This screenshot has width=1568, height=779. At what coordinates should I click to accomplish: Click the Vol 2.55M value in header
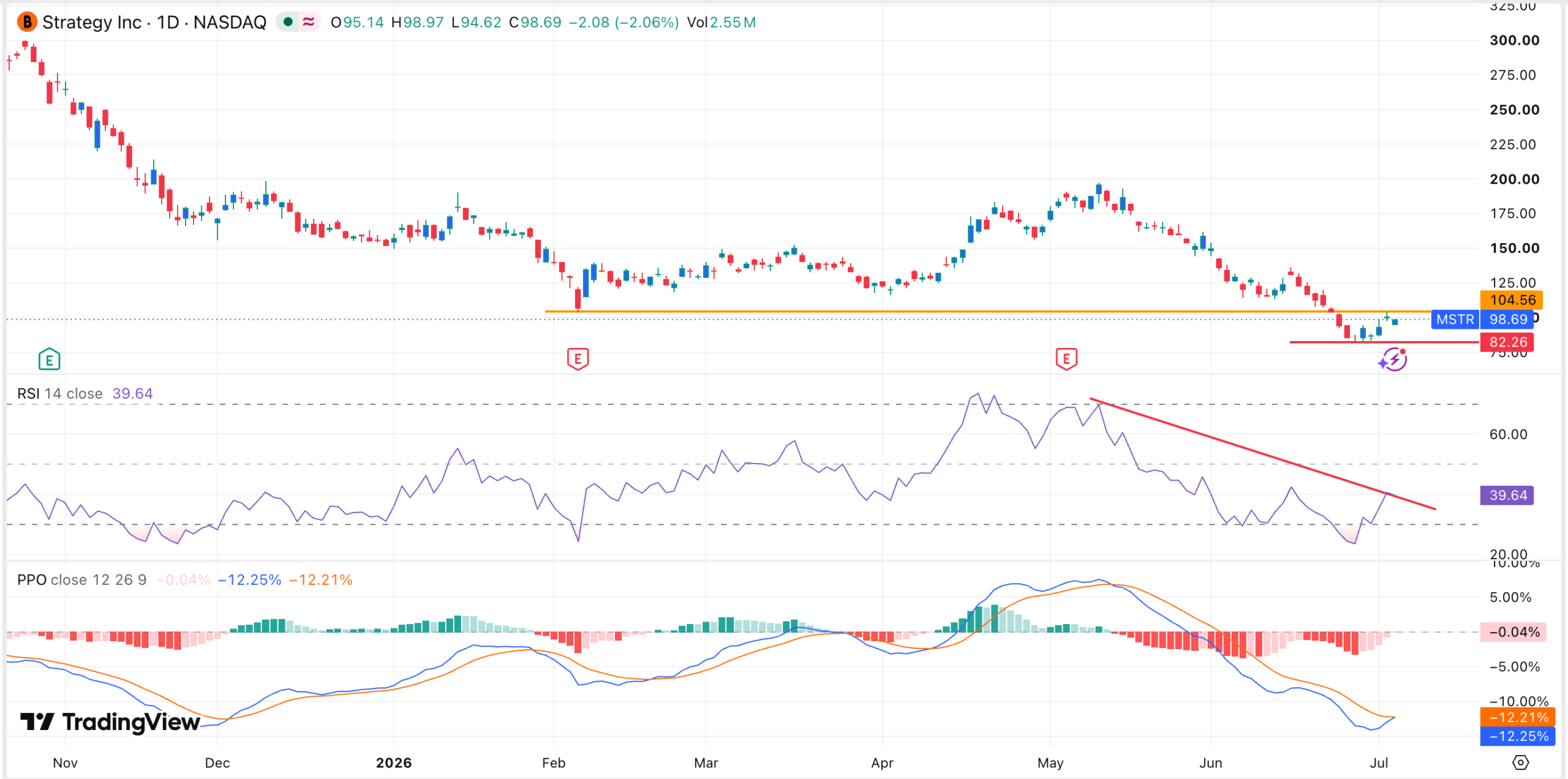click(x=721, y=23)
